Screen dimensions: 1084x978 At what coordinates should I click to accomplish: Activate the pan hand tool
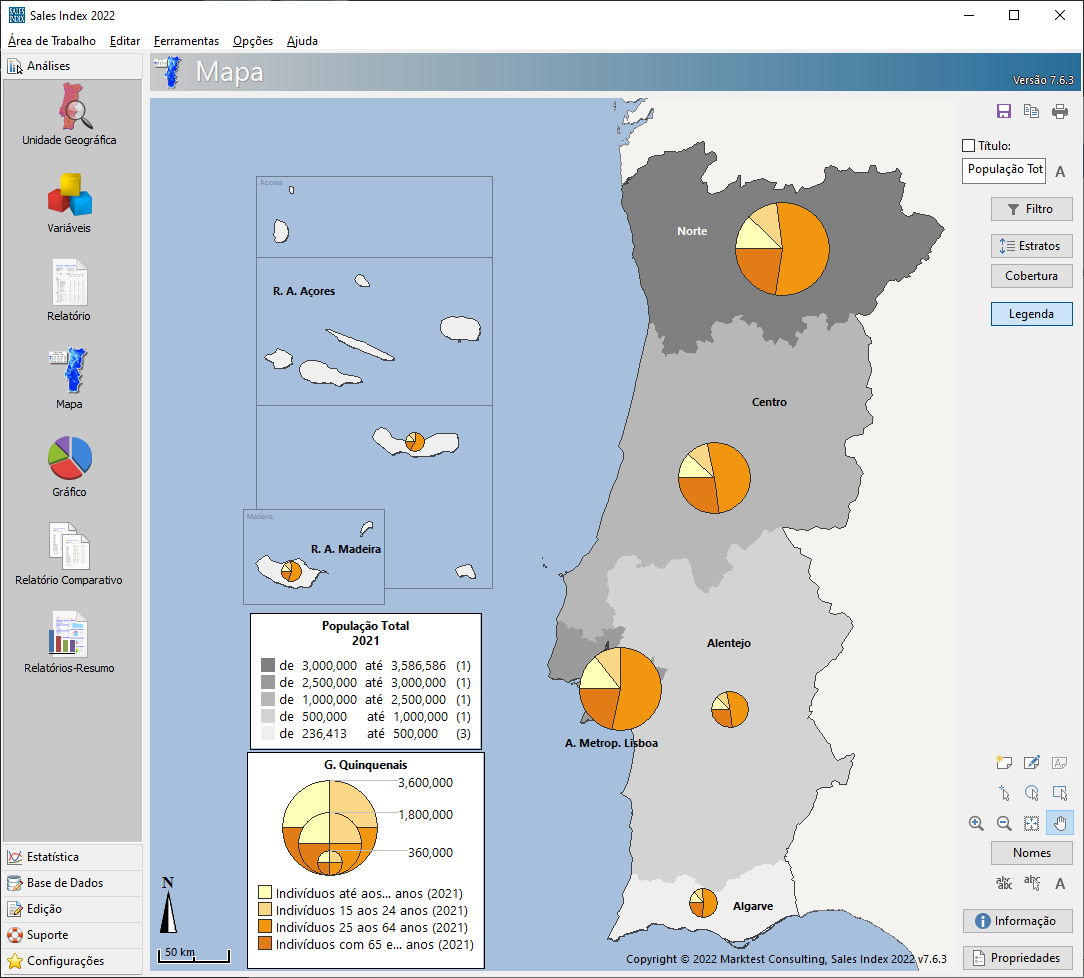point(1060,824)
